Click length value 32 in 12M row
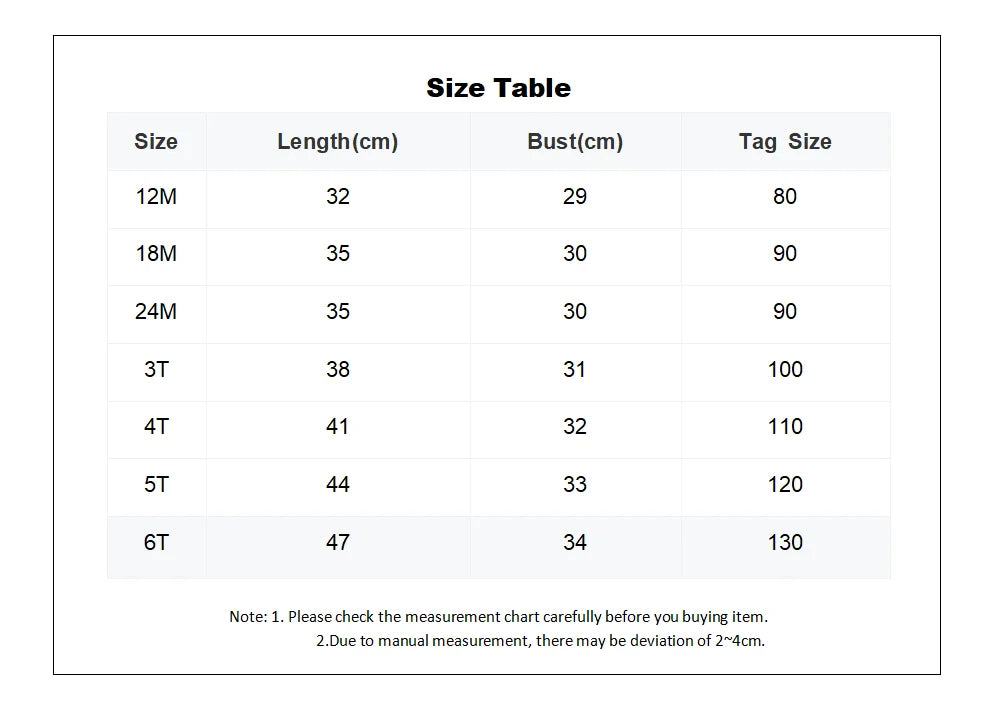 tap(337, 196)
